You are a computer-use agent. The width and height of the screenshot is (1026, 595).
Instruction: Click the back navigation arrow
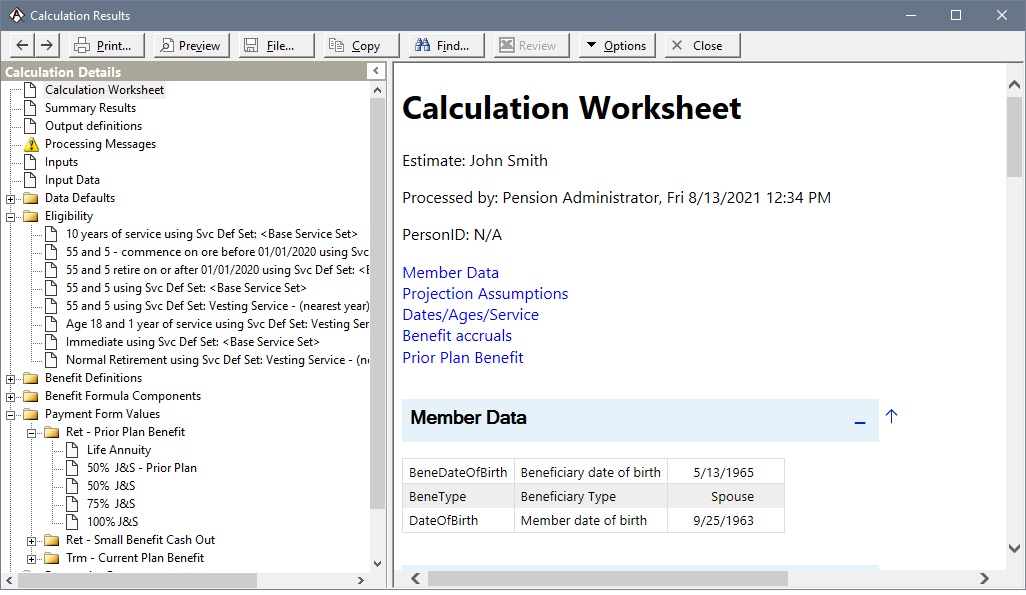click(x=22, y=45)
